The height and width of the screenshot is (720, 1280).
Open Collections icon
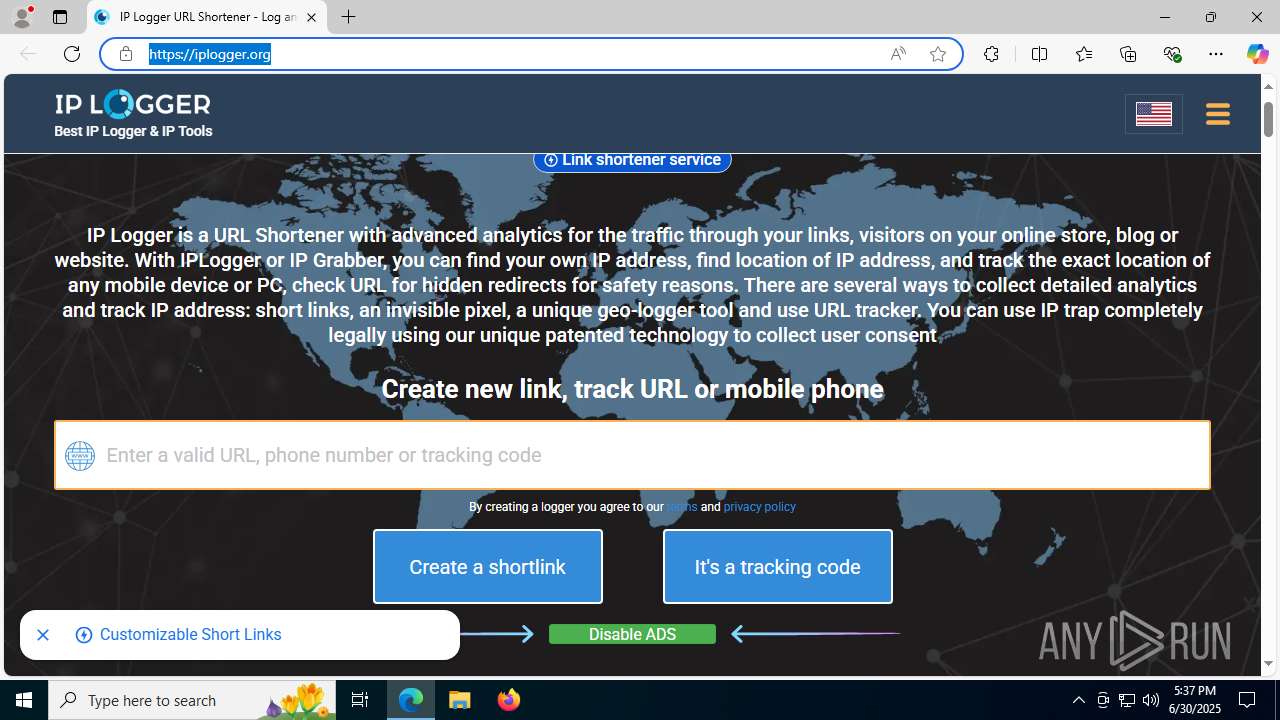1128,54
